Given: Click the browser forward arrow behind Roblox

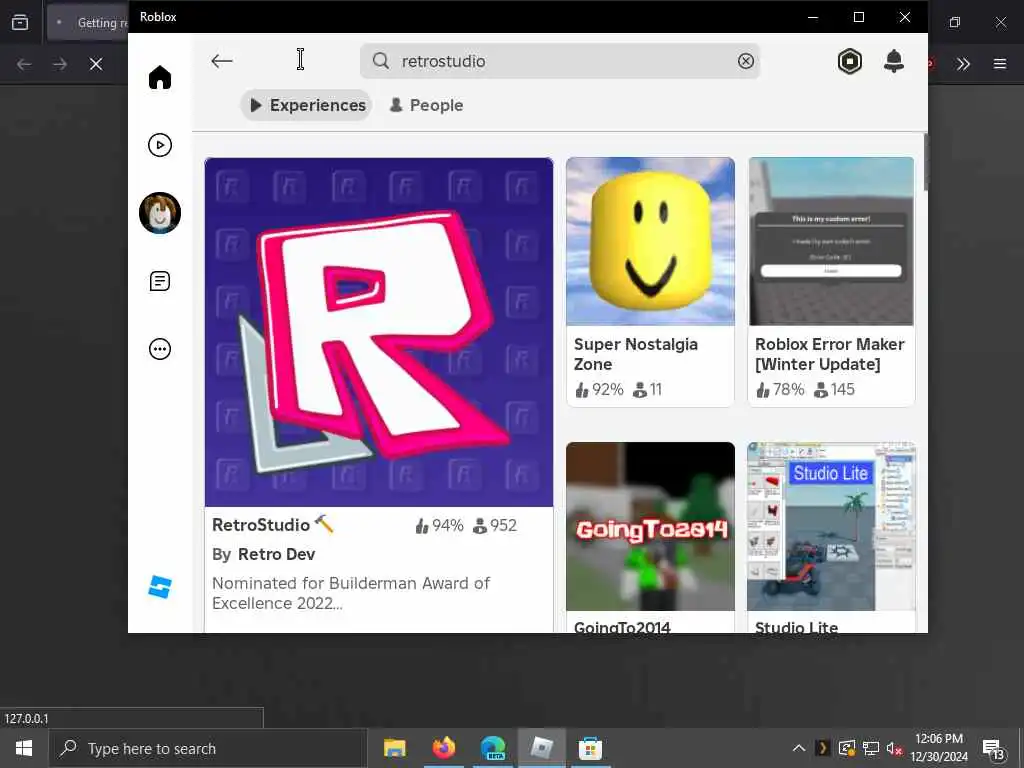Looking at the screenshot, I should pos(60,64).
